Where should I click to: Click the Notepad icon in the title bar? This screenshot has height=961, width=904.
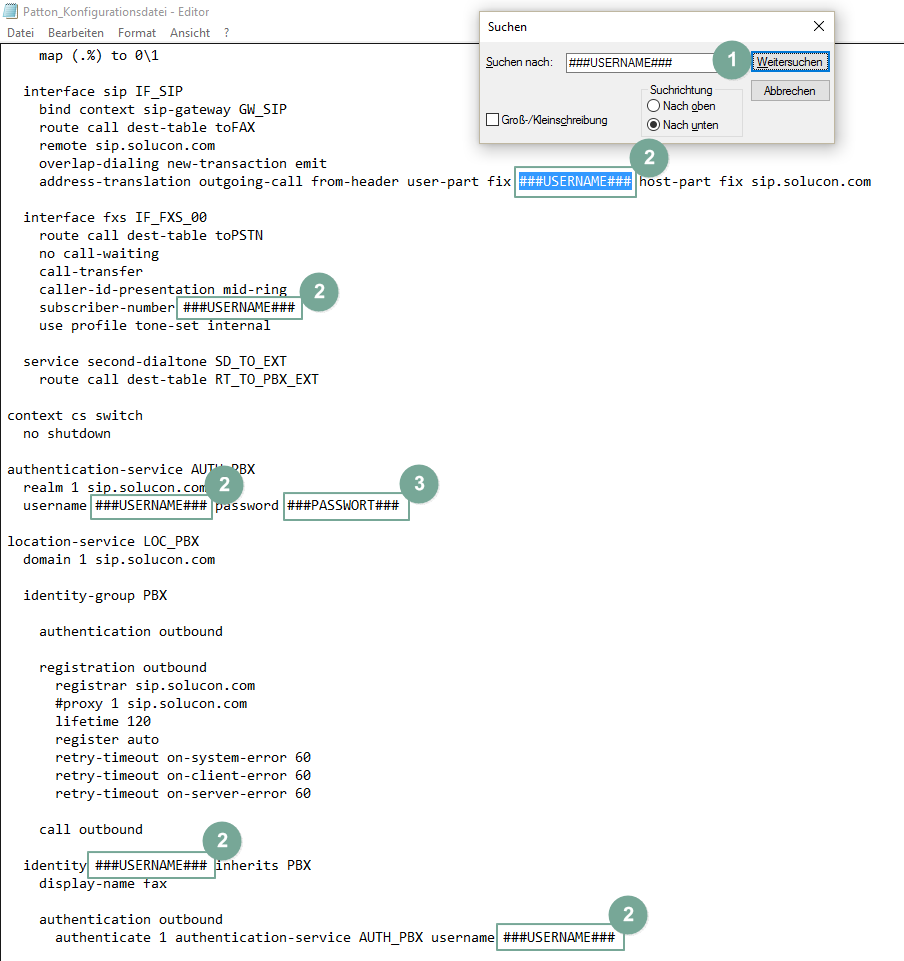click(9, 11)
